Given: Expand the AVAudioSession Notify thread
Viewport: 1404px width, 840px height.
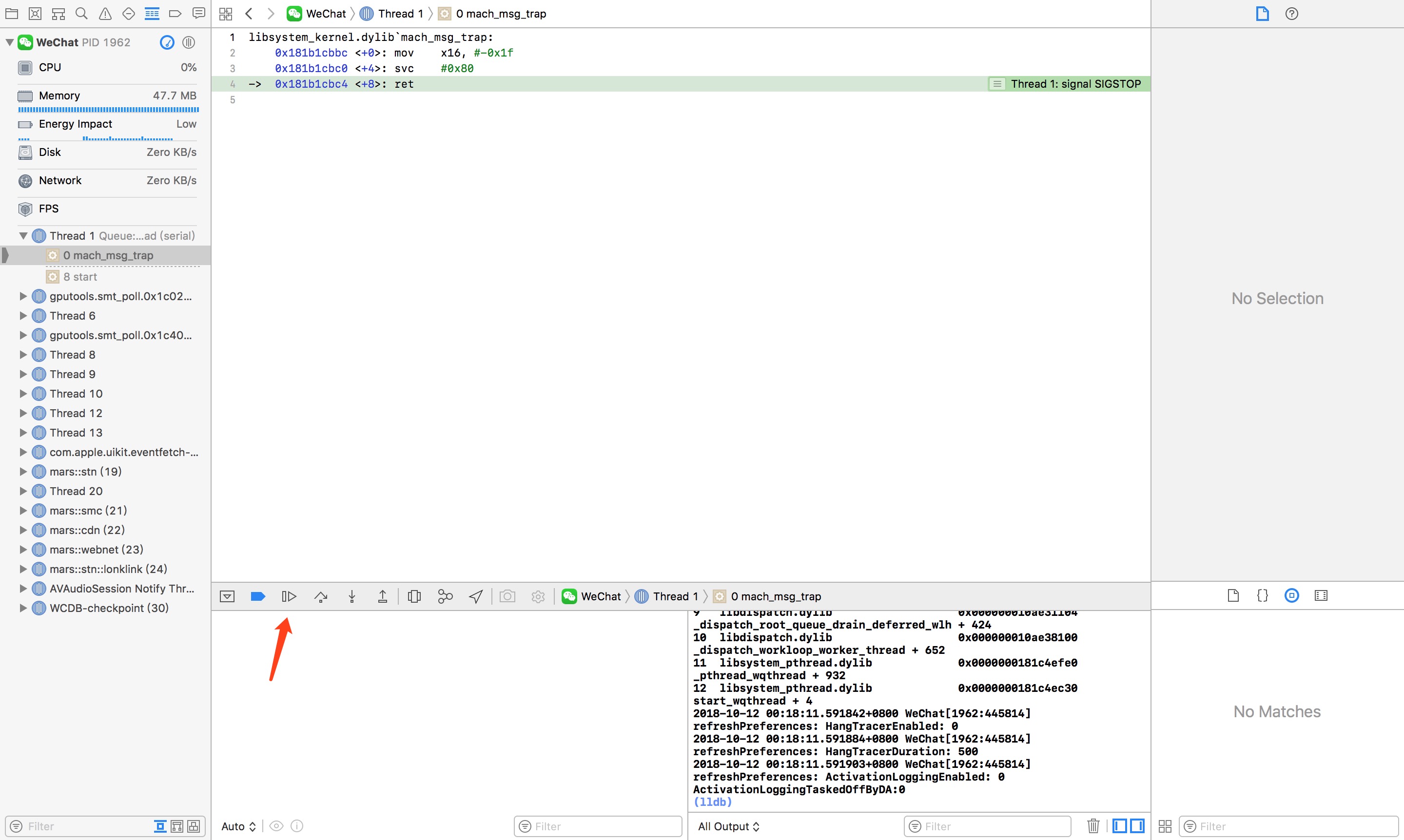Looking at the screenshot, I should [23, 589].
